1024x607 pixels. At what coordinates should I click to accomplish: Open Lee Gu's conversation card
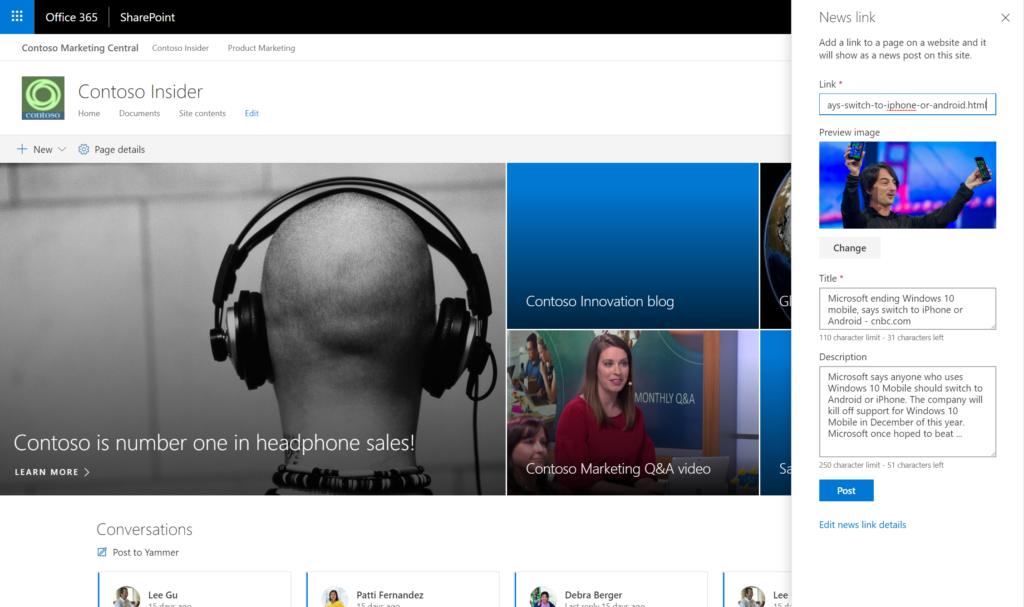coord(195,589)
